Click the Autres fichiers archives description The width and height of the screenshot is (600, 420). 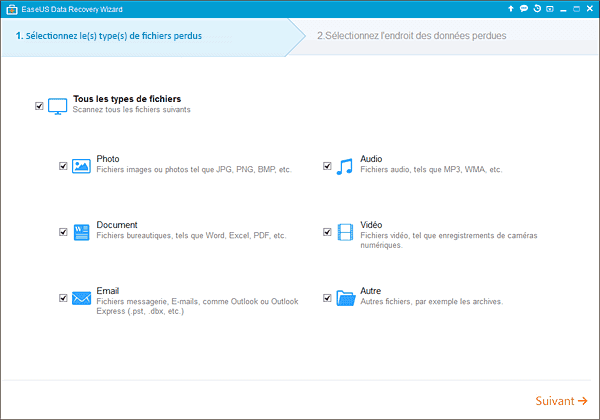tap(432, 301)
